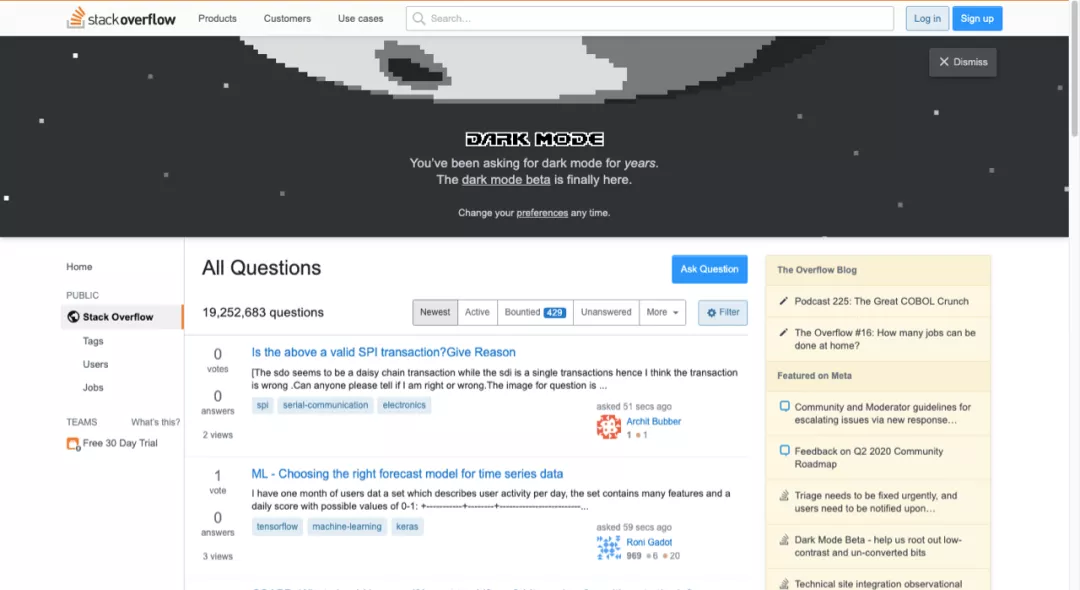
Task: Open the dark mode beta link
Action: [x=506, y=180]
